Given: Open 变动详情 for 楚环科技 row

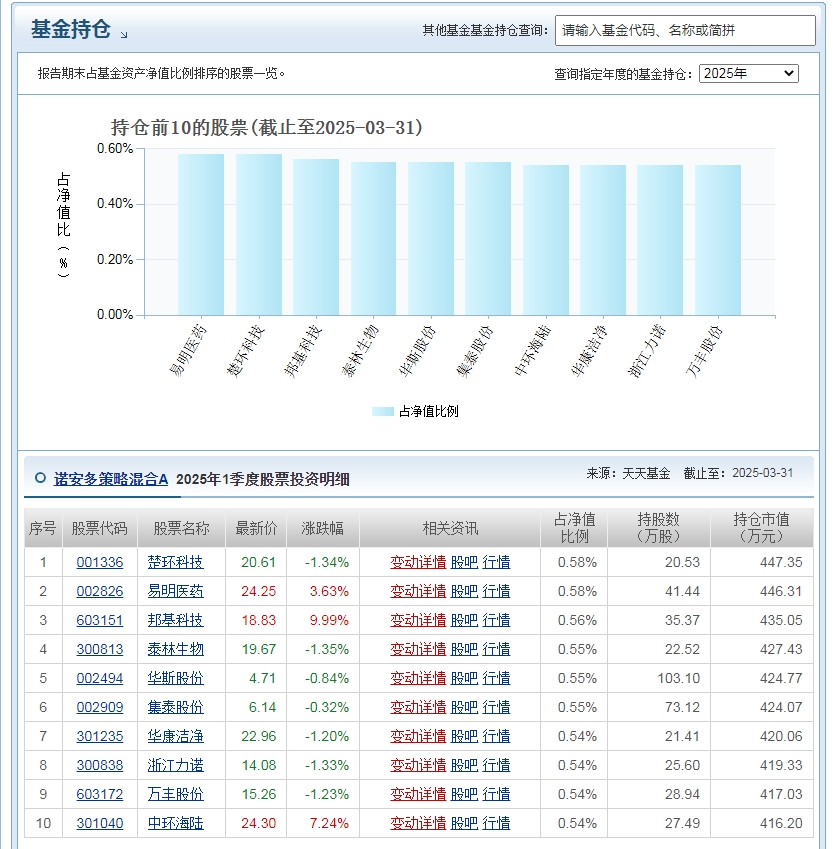Looking at the screenshot, I should click(x=418, y=562).
